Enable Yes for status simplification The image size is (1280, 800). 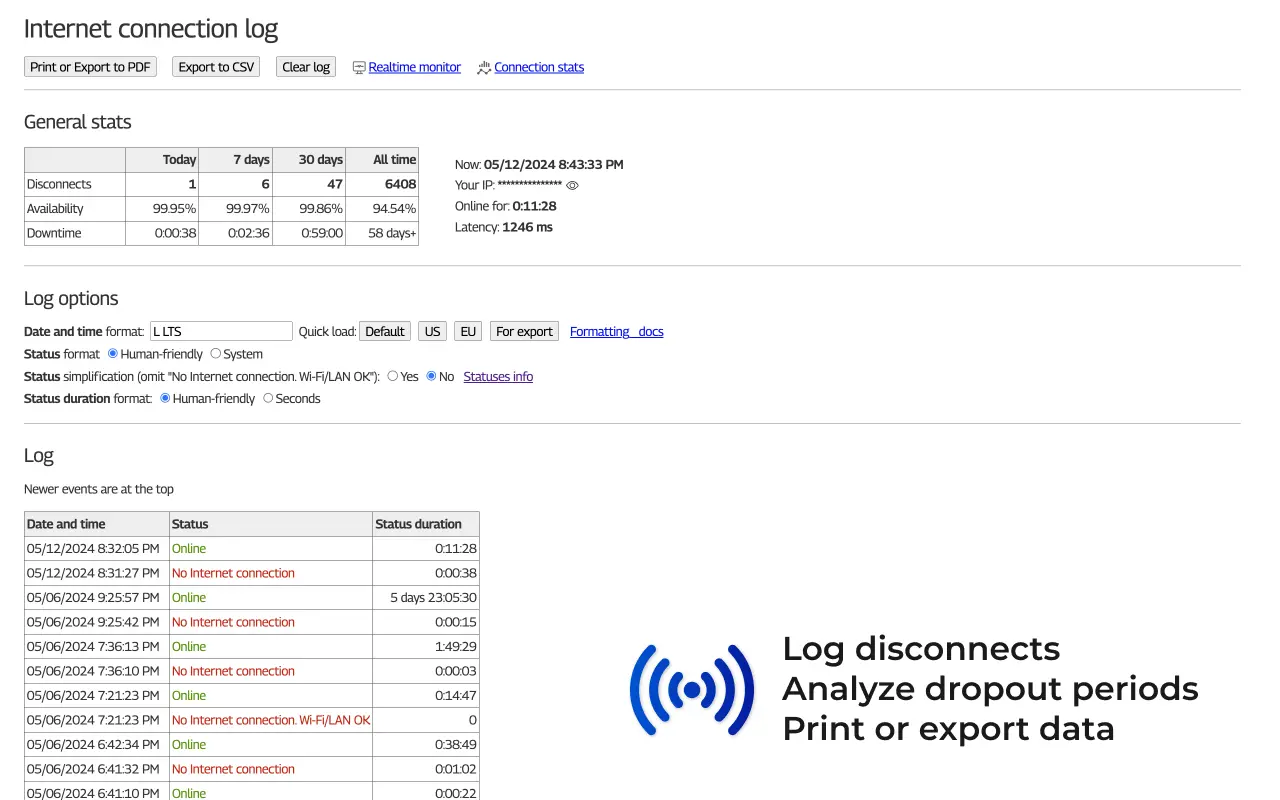[x=392, y=376]
